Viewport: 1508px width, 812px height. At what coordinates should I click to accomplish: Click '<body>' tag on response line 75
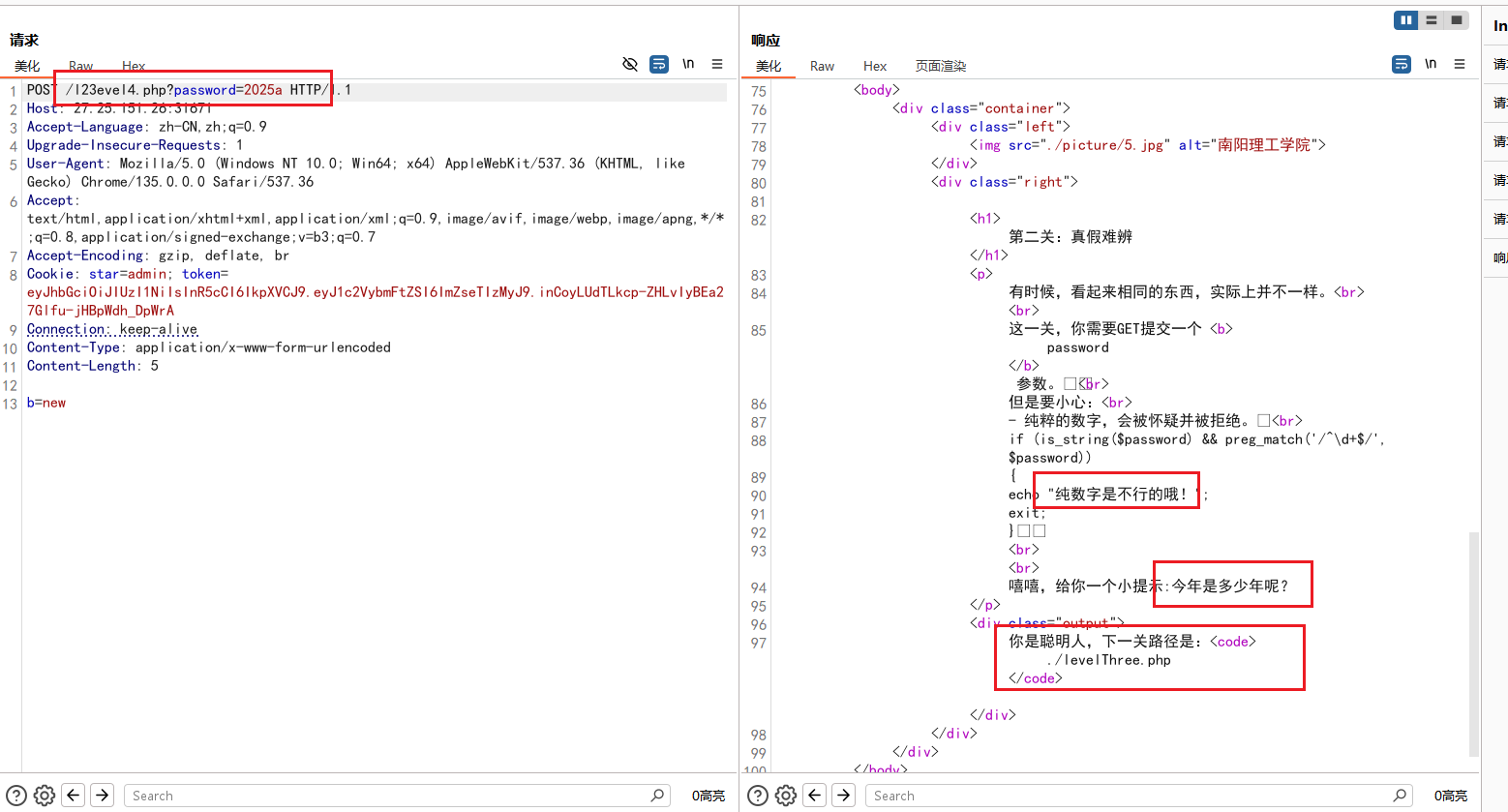[877, 90]
